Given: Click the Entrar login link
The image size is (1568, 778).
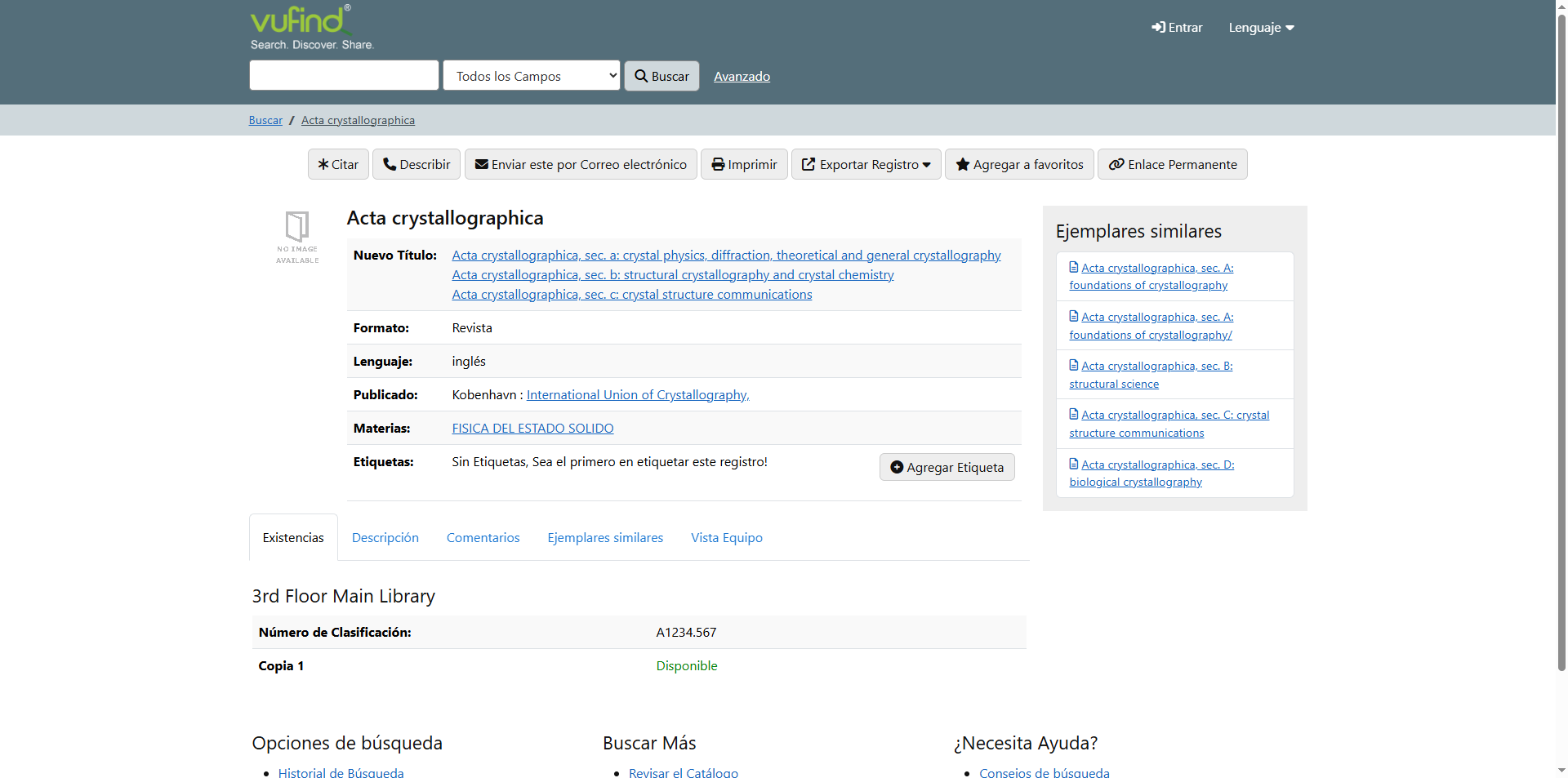Looking at the screenshot, I should pos(1177,28).
